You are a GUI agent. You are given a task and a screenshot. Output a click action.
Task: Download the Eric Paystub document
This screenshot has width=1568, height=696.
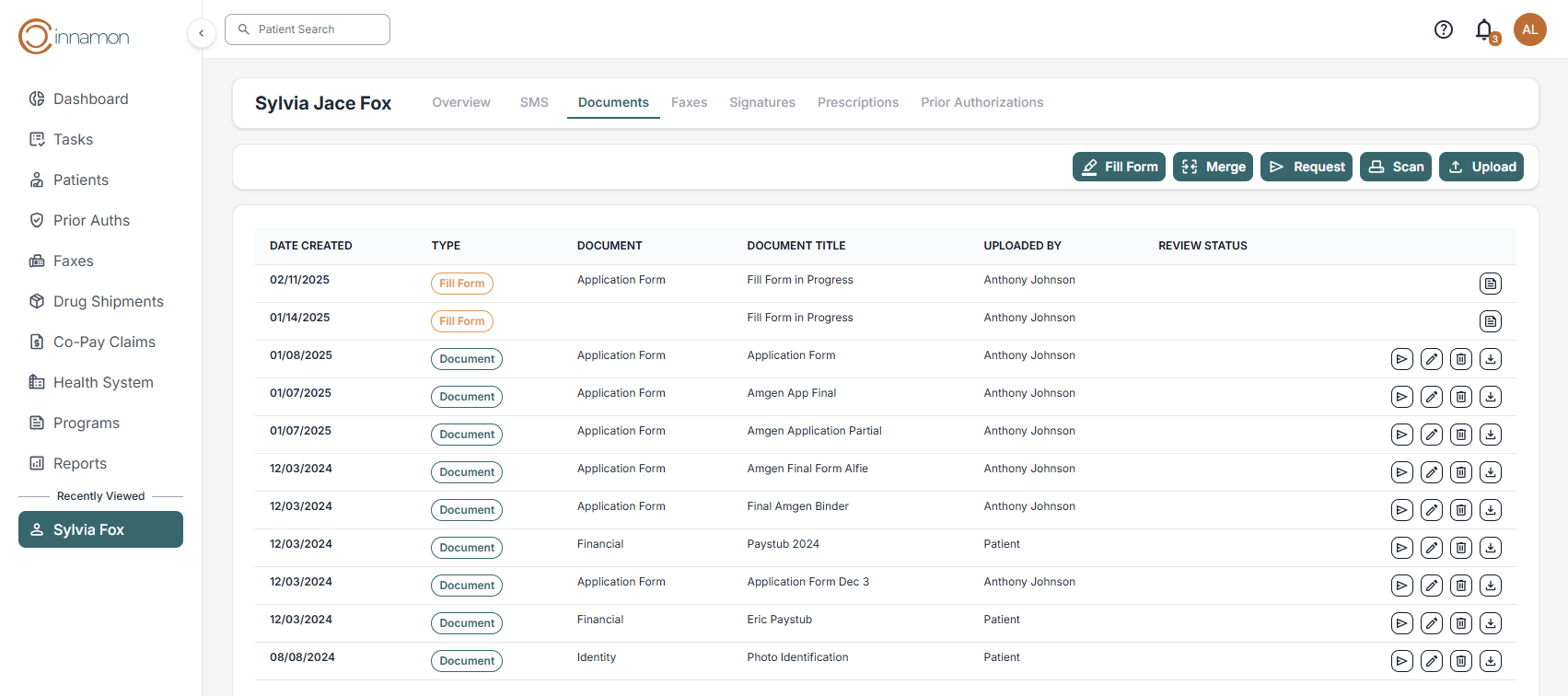(x=1490, y=623)
